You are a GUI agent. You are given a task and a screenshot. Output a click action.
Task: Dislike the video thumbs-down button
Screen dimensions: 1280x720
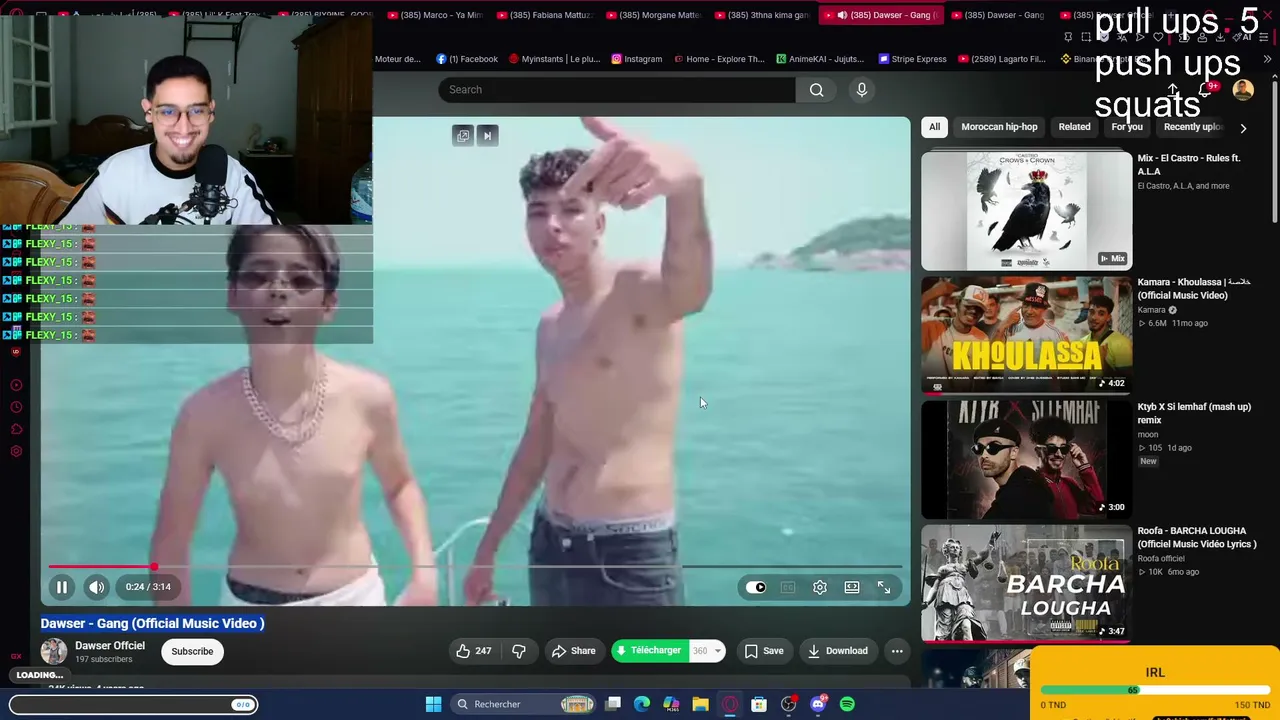[x=519, y=651]
